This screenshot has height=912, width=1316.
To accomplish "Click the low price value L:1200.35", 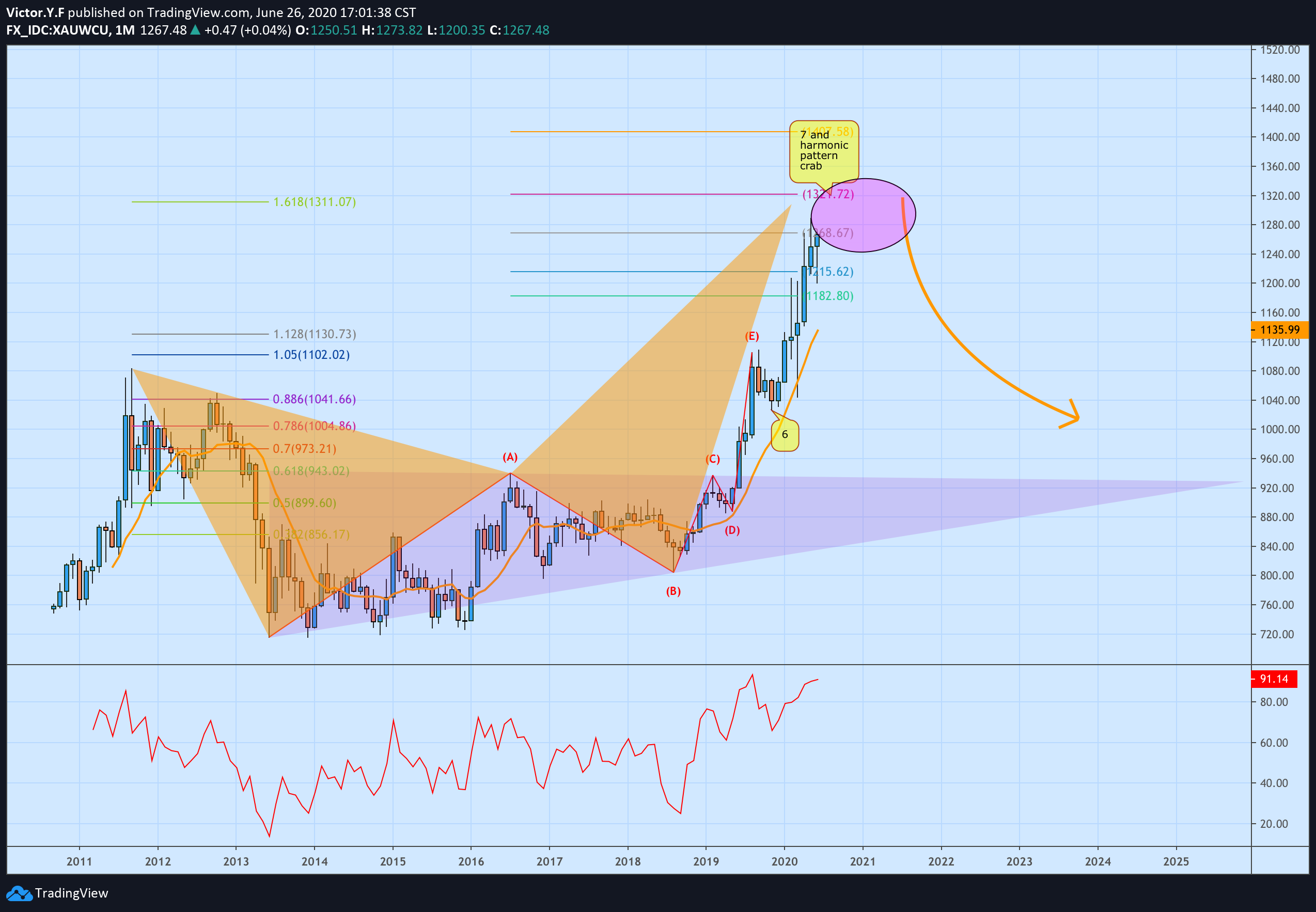I will tap(456, 30).
